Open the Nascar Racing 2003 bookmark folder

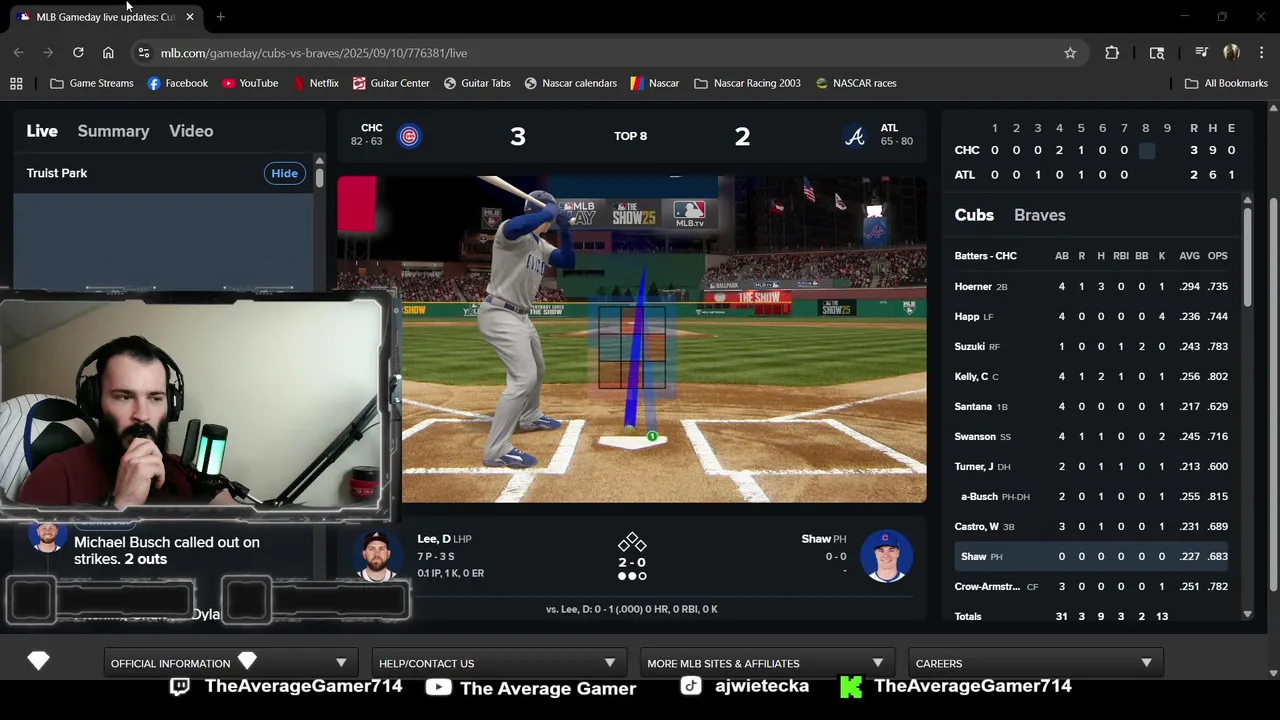(x=748, y=83)
